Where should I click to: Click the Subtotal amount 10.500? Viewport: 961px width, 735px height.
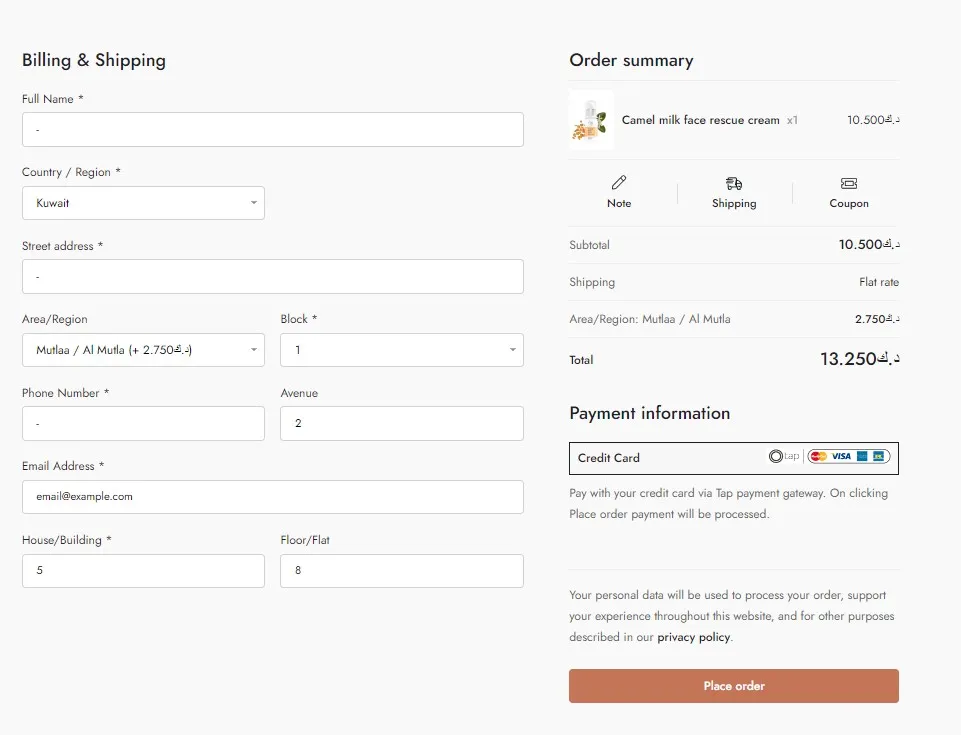[869, 245]
